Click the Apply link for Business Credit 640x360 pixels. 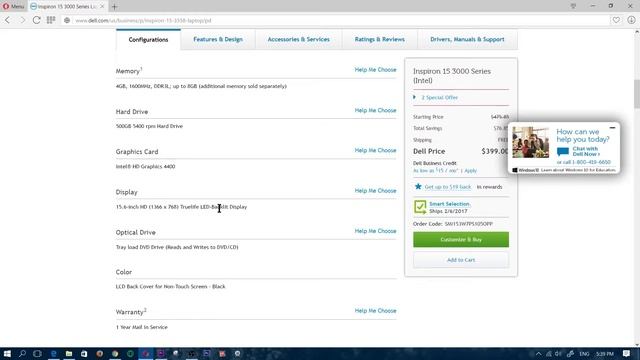(x=470, y=171)
